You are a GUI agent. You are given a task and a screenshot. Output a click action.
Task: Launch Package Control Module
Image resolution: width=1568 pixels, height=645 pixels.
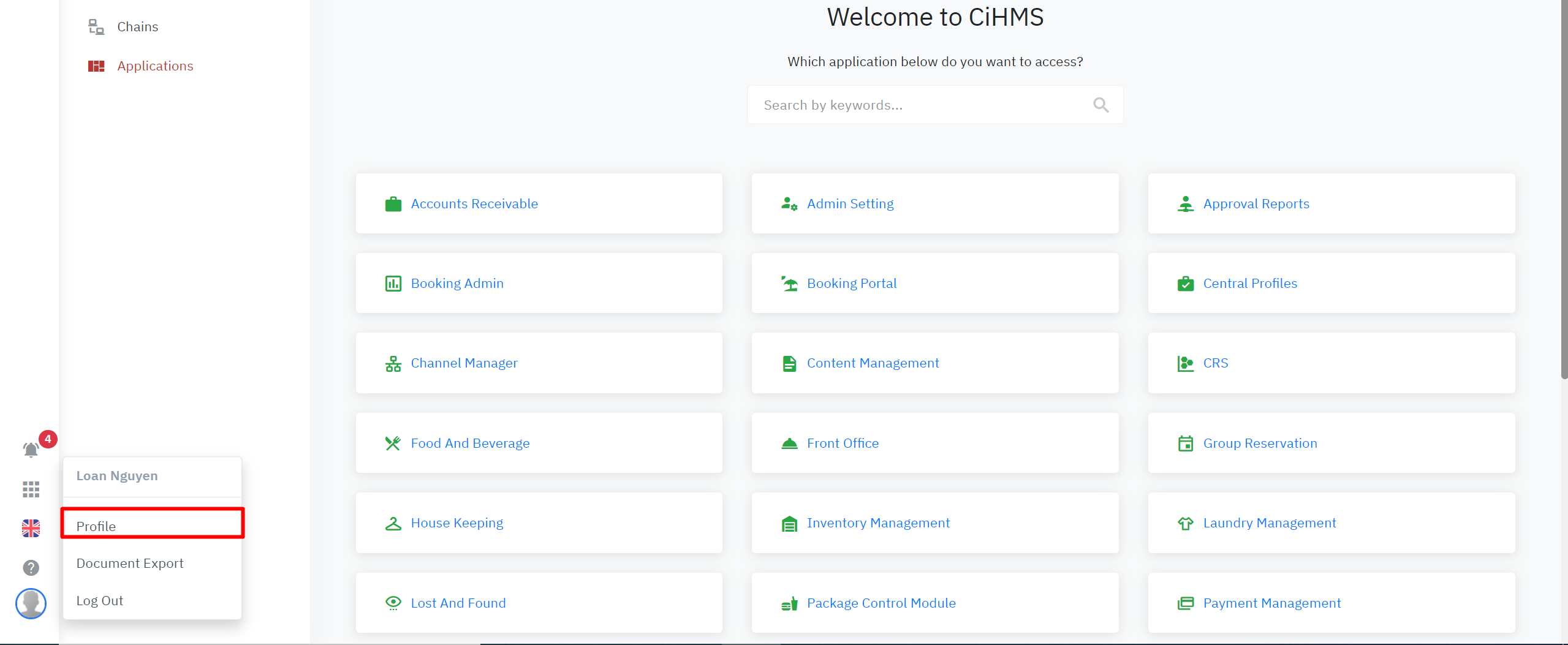coord(935,603)
